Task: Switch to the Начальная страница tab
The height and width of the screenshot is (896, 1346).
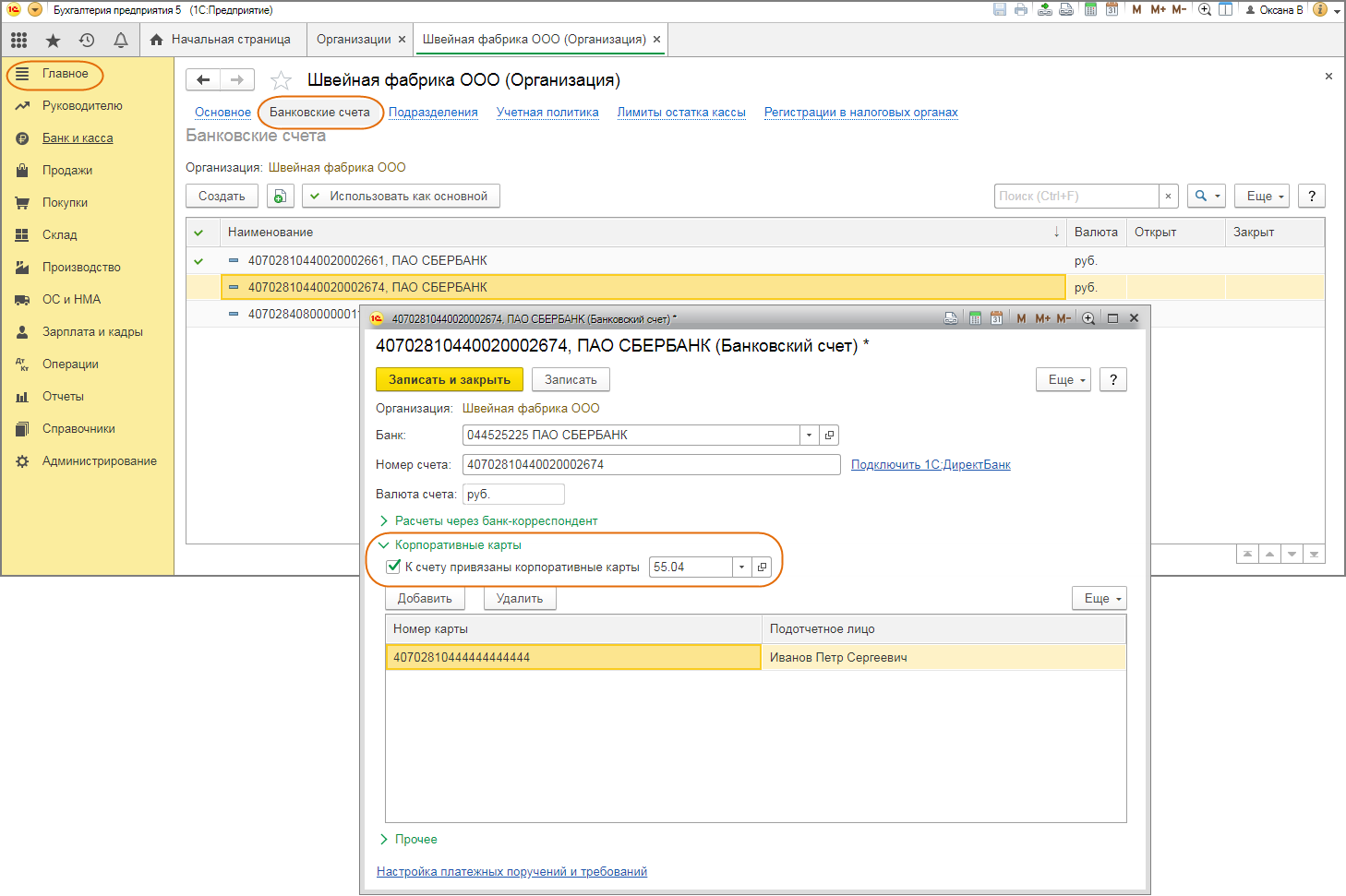Action: (x=222, y=40)
